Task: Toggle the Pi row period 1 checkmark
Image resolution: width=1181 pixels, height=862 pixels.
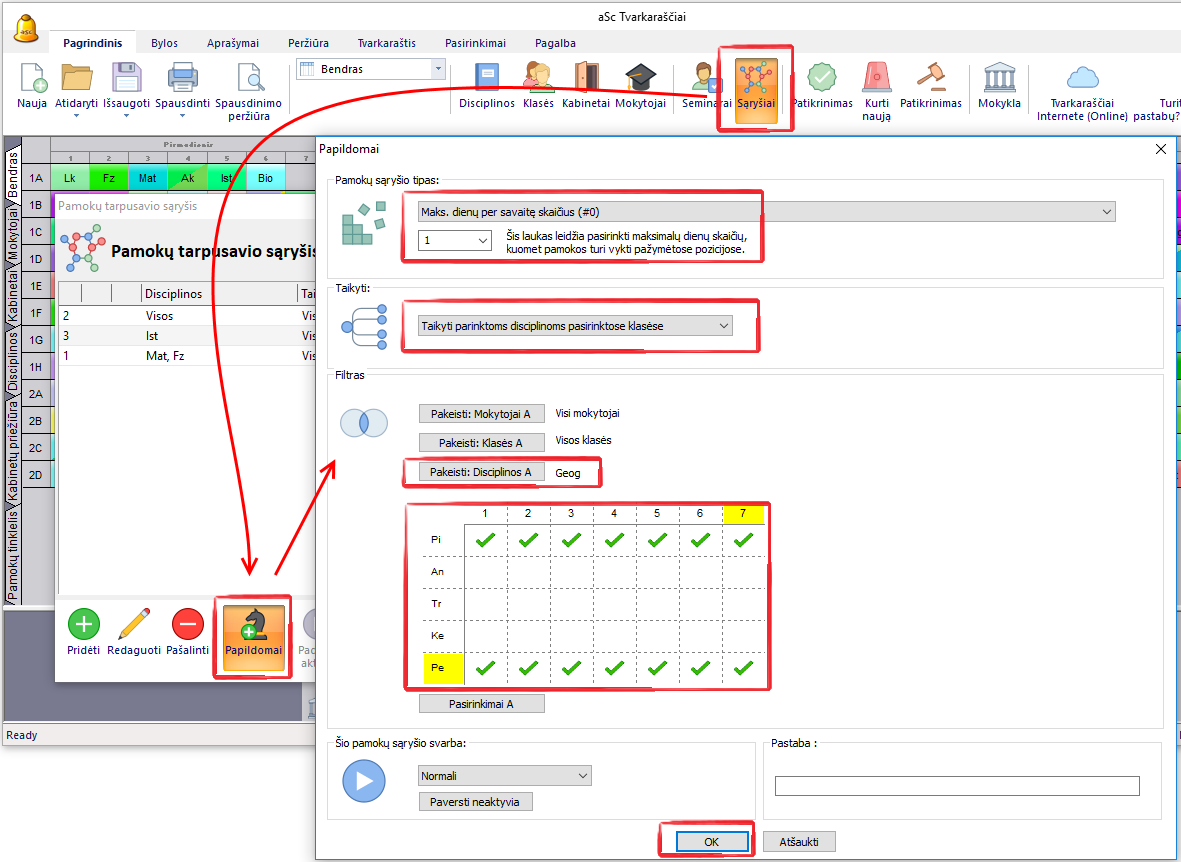Action: pos(485,540)
